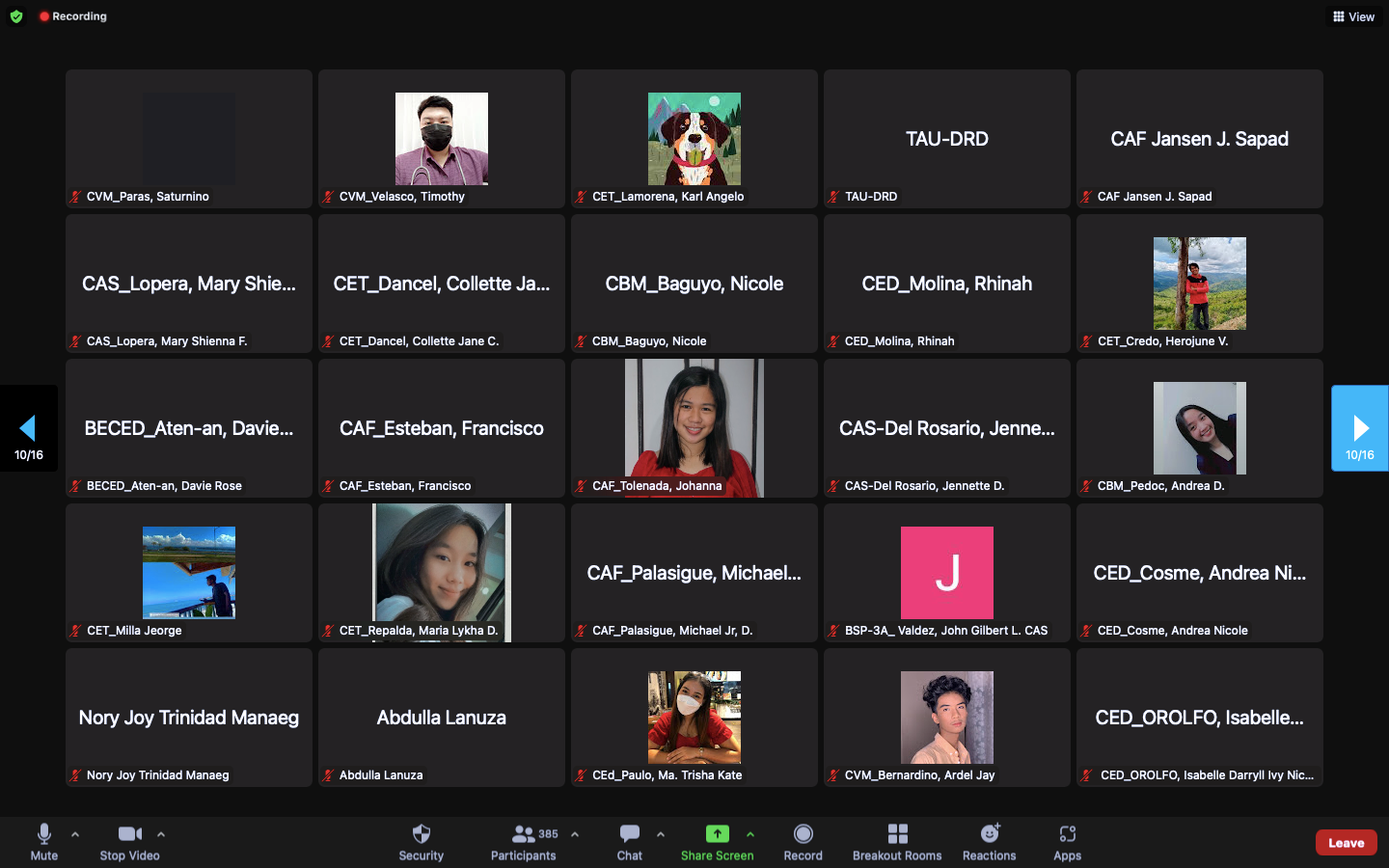Expand the arrow next to Share Screen

point(750,834)
